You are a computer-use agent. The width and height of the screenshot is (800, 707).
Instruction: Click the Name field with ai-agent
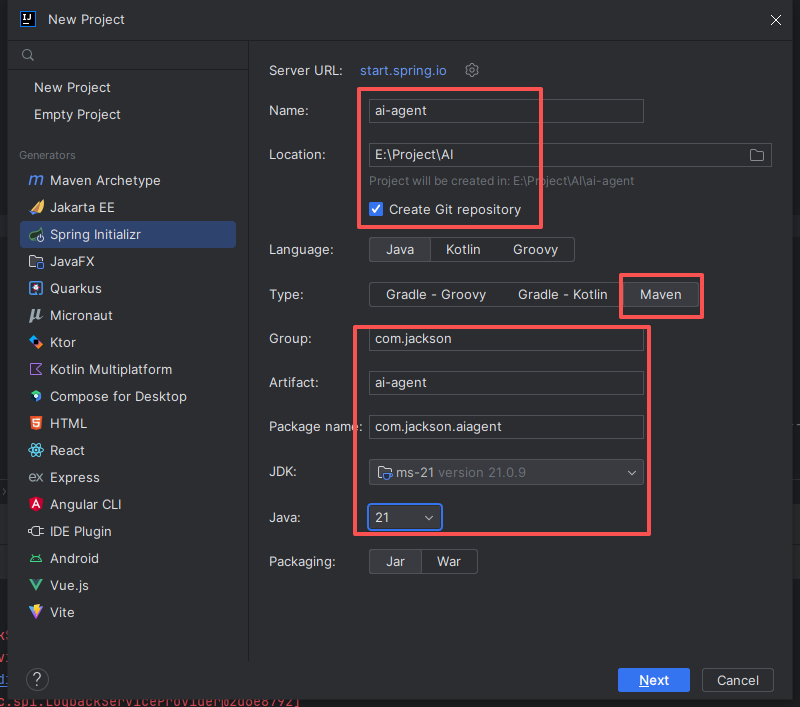click(506, 111)
